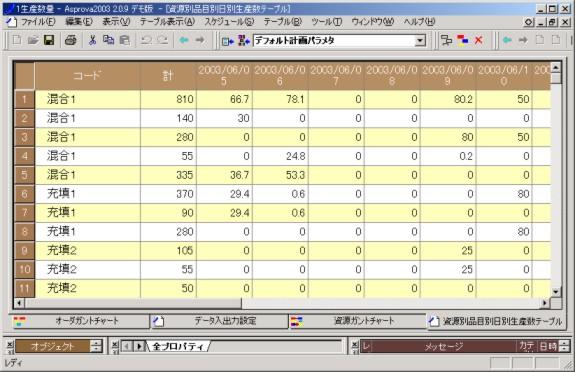The width and height of the screenshot is (575, 372).
Task: Click the vertical scrollbar down arrow
Action: pos(556,292)
